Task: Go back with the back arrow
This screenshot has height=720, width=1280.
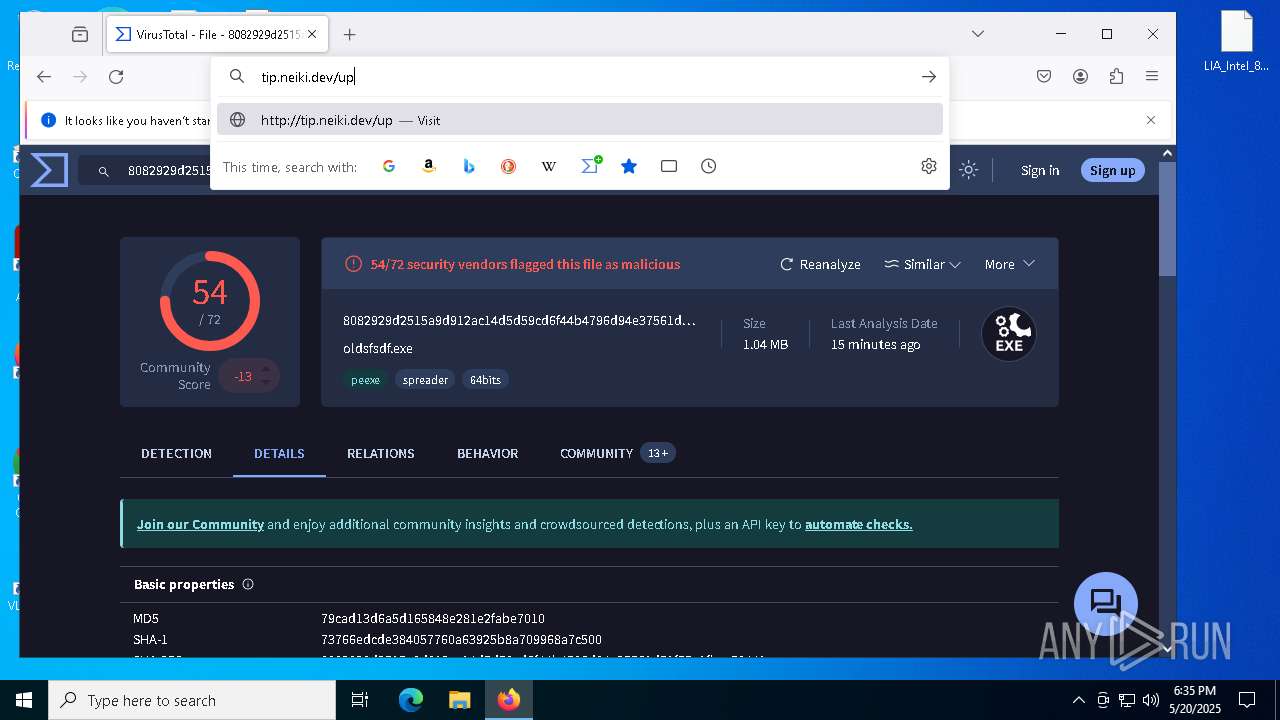Action: [x=44, y=77]
